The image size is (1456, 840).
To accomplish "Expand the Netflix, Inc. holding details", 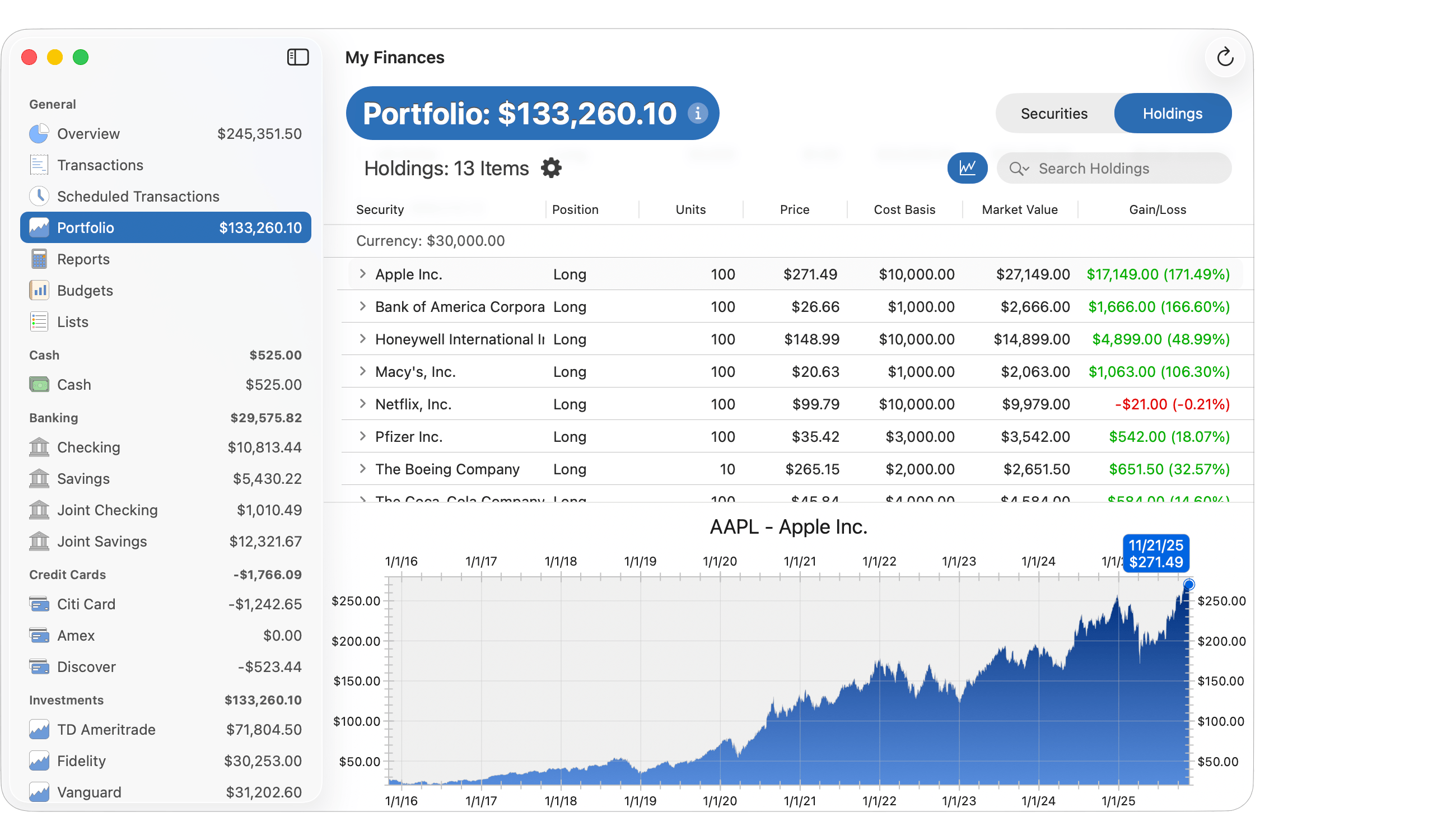I will pos(362,404).
